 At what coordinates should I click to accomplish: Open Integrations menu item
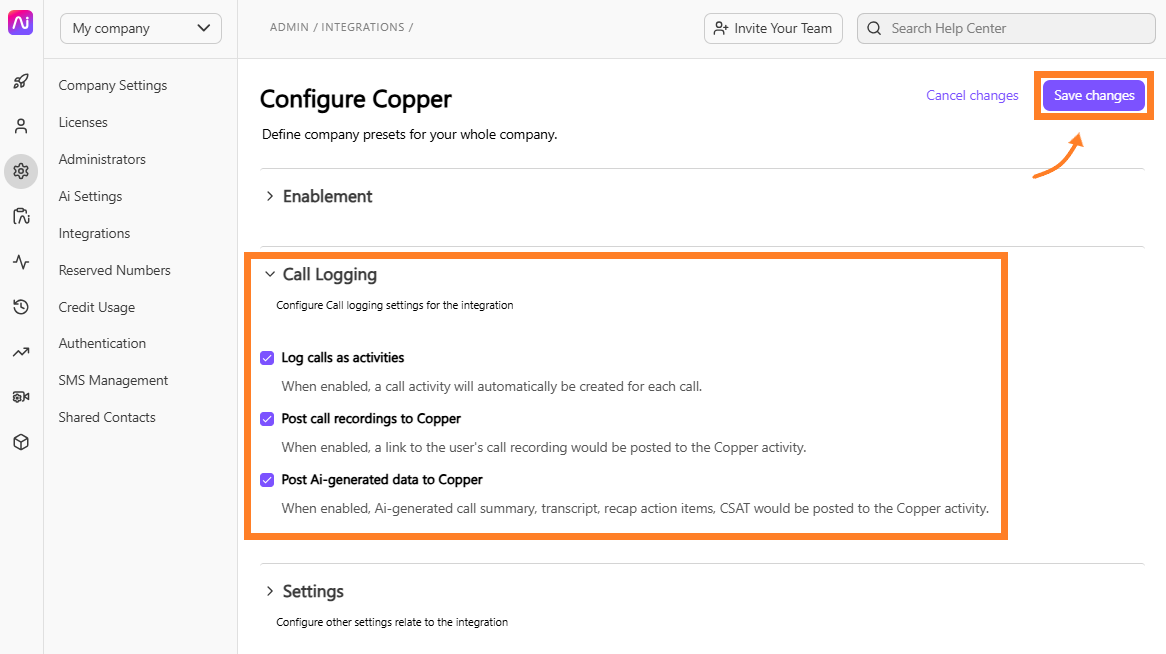click(94, 234)
